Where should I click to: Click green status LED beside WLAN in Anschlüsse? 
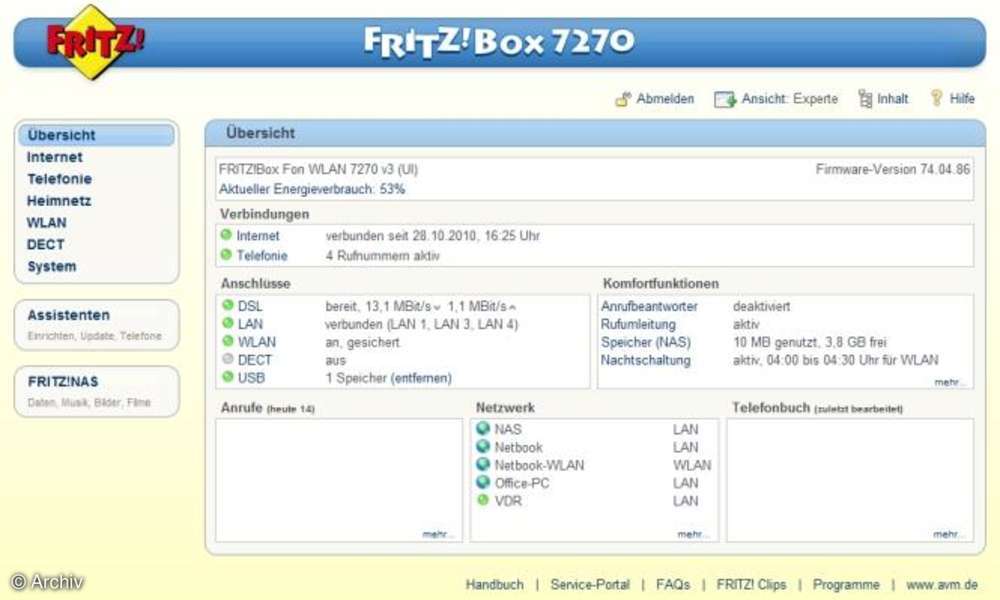coord(228,340)
